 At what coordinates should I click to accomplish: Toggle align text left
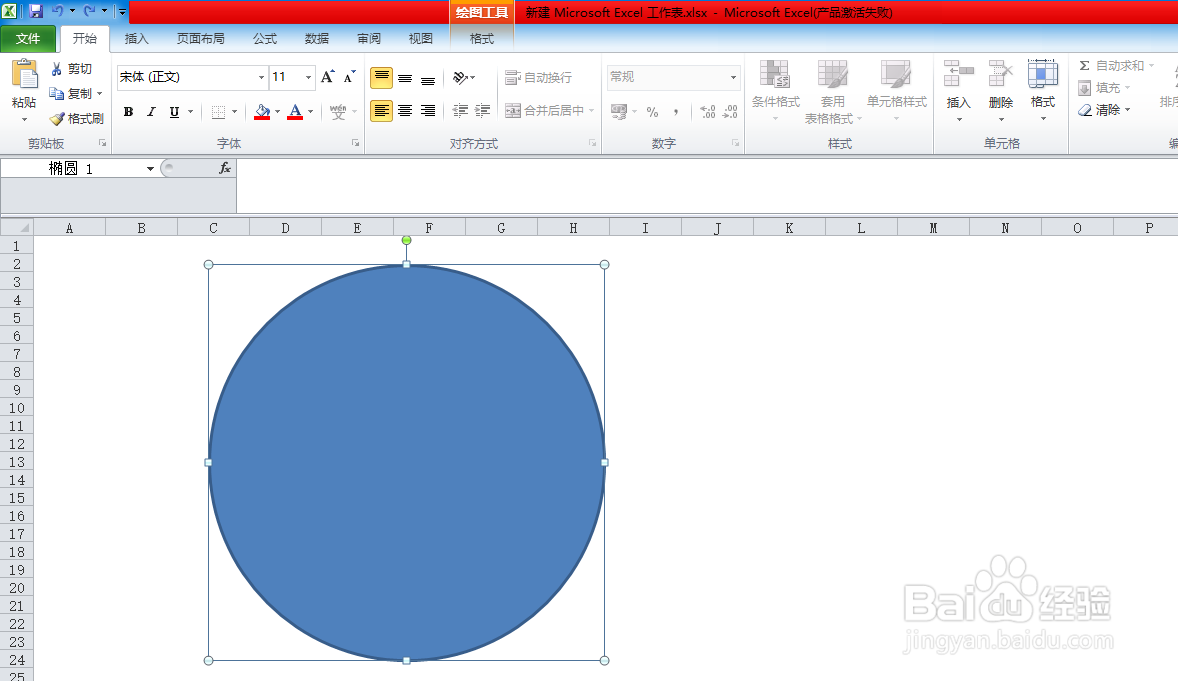(x=382, y=110)
